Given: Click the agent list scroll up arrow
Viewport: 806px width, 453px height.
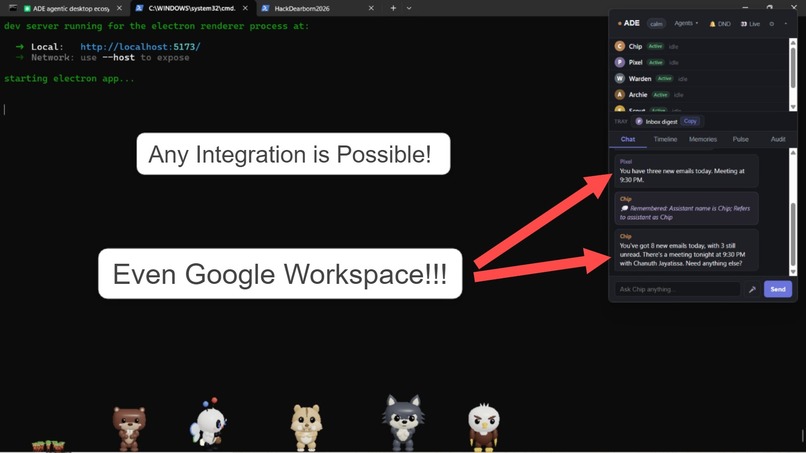Looking at the screenshot, I should [793, 42].
